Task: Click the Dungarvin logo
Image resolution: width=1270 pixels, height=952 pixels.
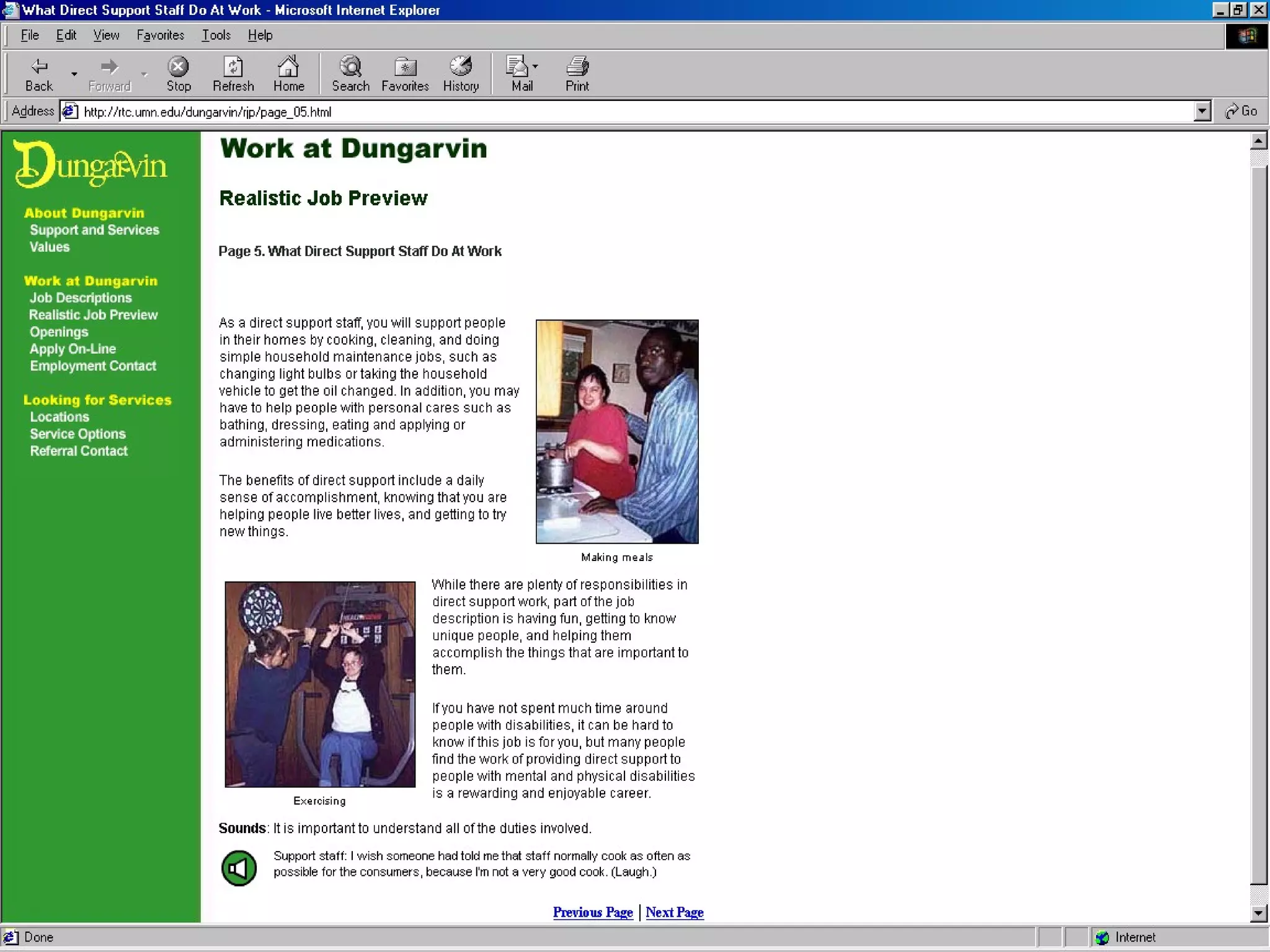Action: [x=91, y=164]
